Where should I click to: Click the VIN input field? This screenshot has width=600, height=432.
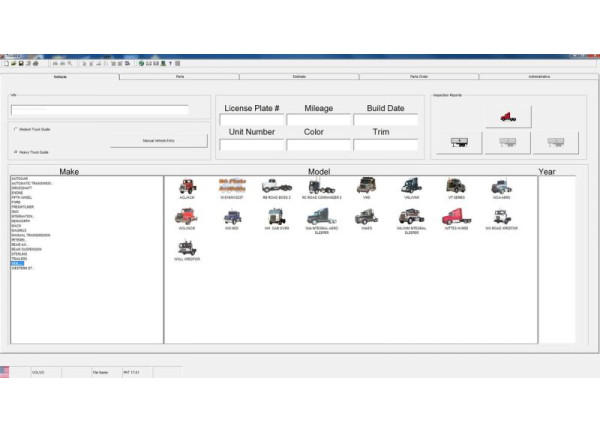[99, 110]
